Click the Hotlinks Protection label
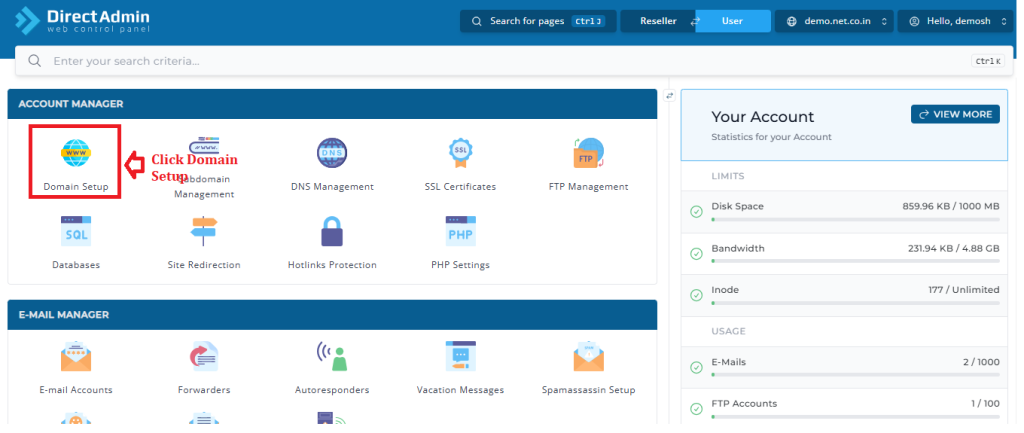 (332, 265)
